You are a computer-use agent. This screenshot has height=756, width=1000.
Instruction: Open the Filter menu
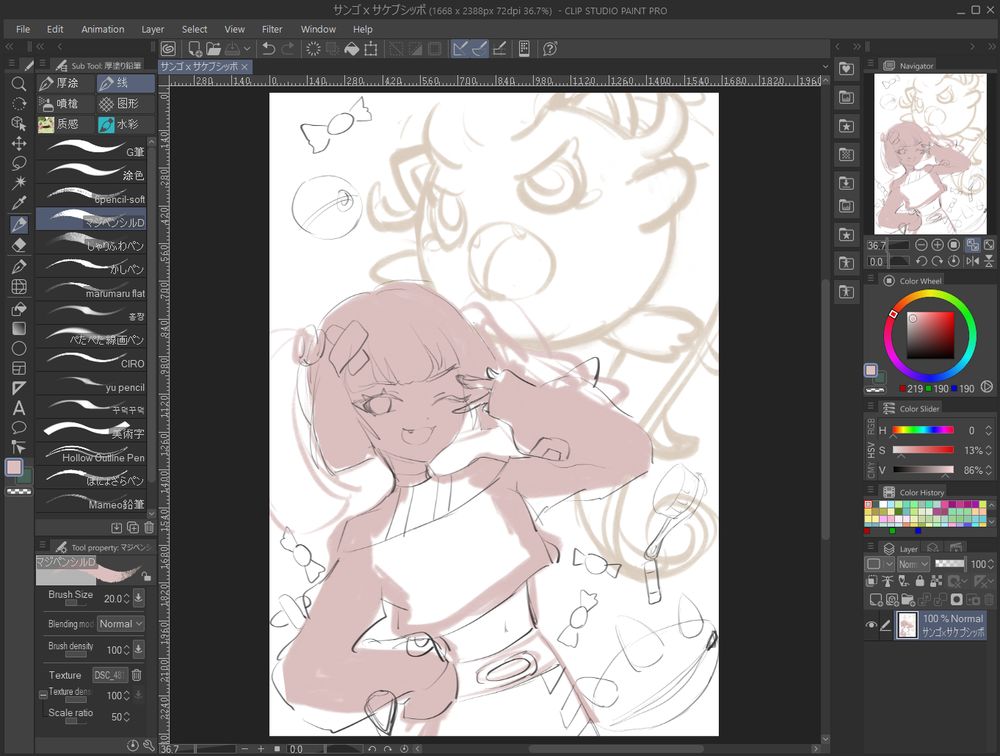272,29
